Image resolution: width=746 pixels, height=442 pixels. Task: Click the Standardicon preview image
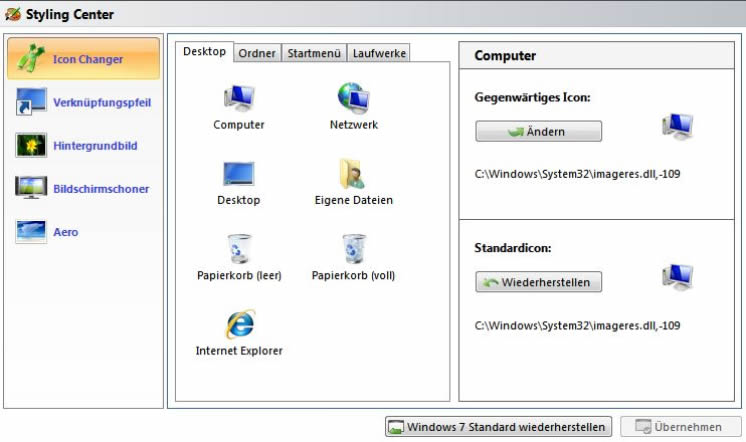pos(677,277)
